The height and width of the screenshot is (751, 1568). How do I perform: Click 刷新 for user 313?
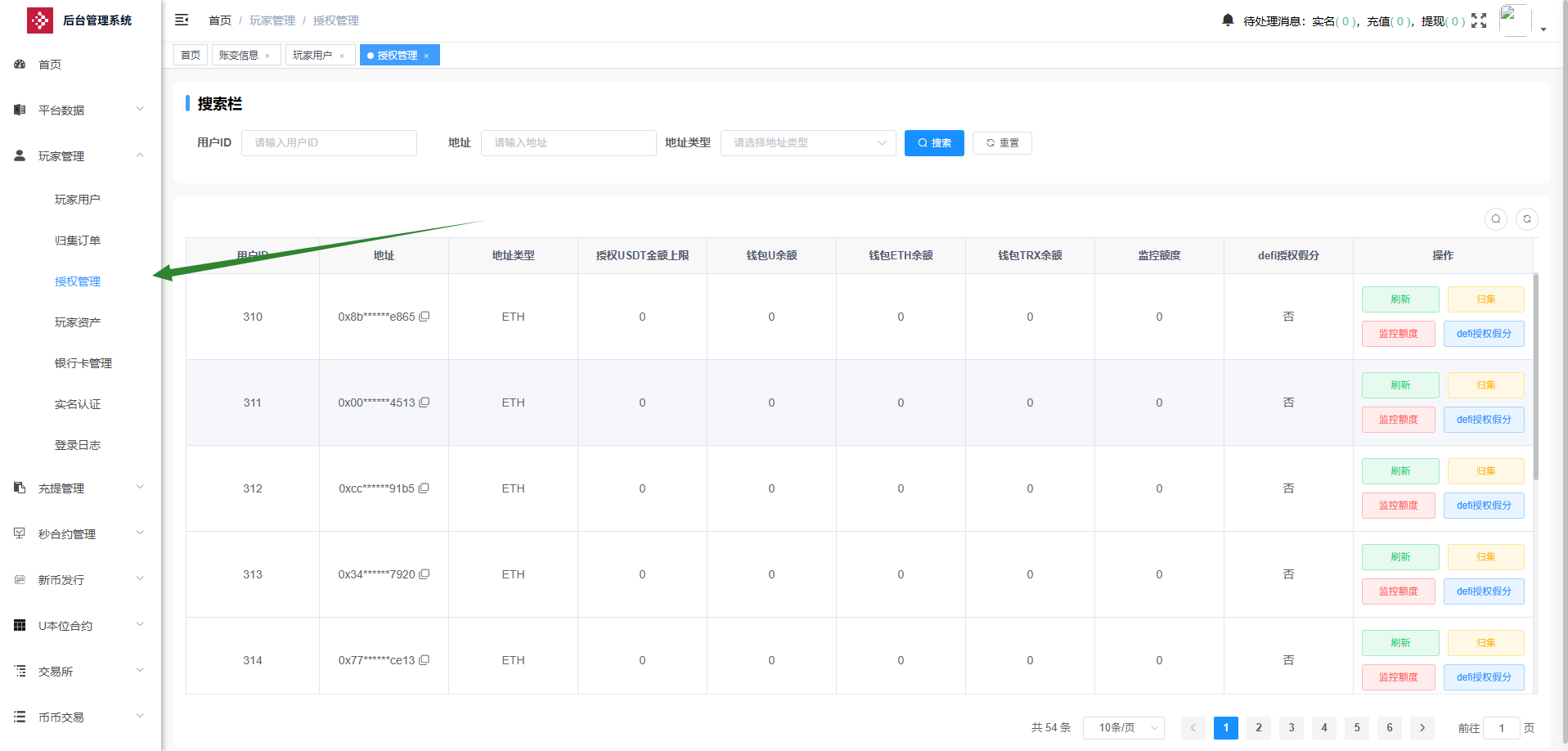tap(1400, 557)
